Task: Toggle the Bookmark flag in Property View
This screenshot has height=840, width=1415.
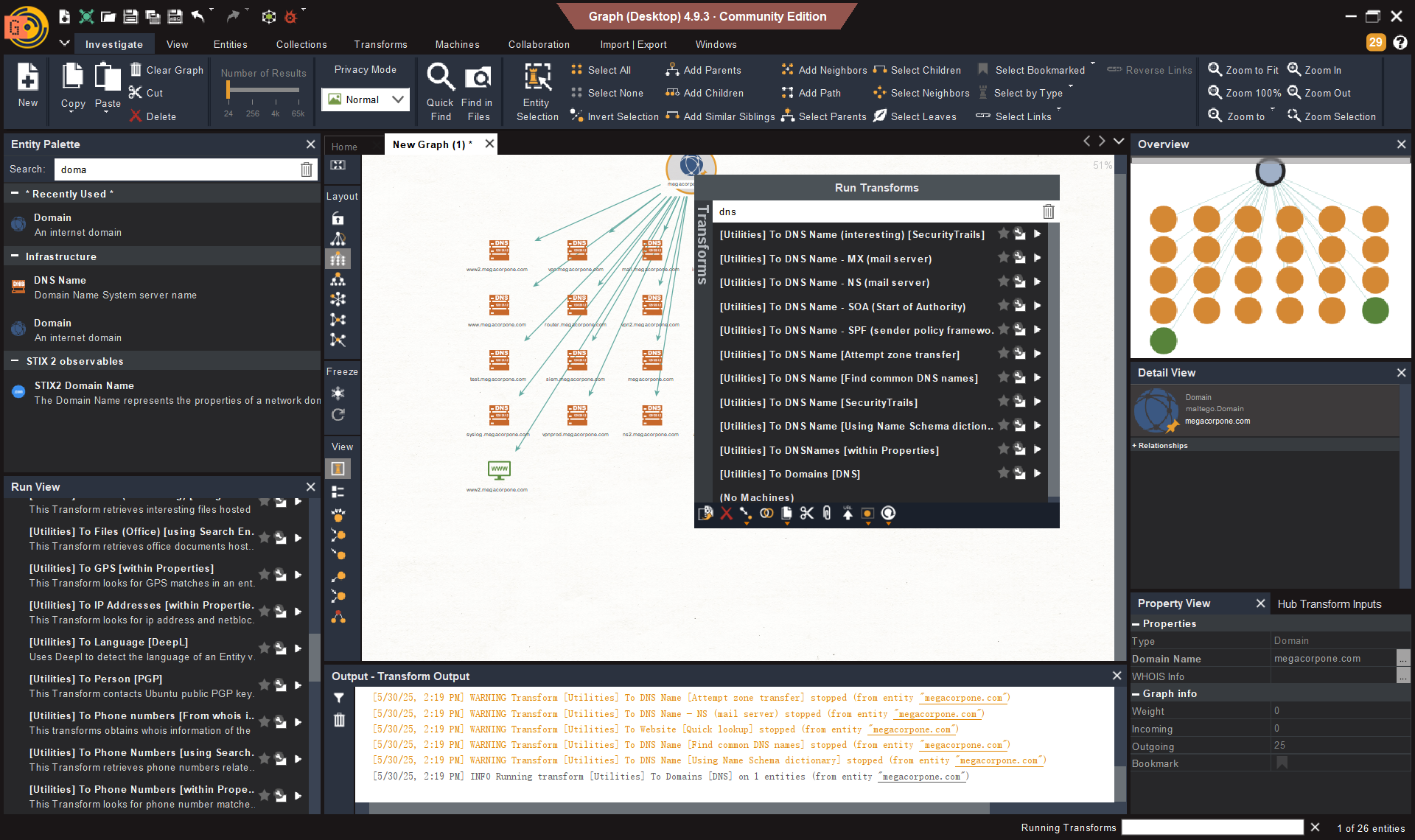Action: (1282, 763)
